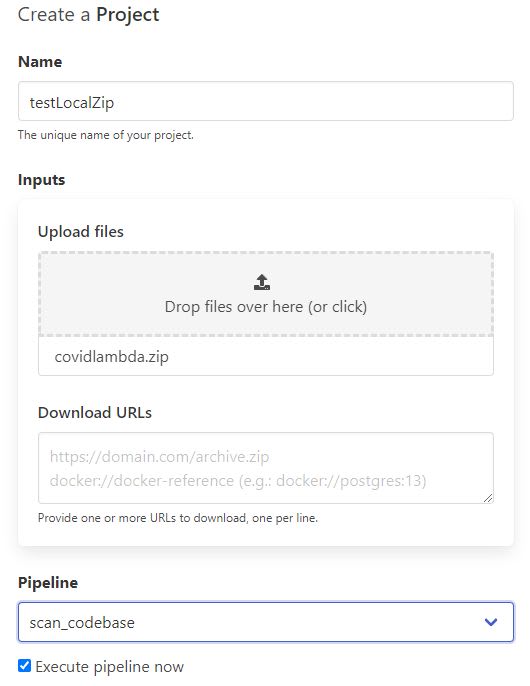Click the textarea resize grip handle
The image size is (530, 686).
point(488,498)
